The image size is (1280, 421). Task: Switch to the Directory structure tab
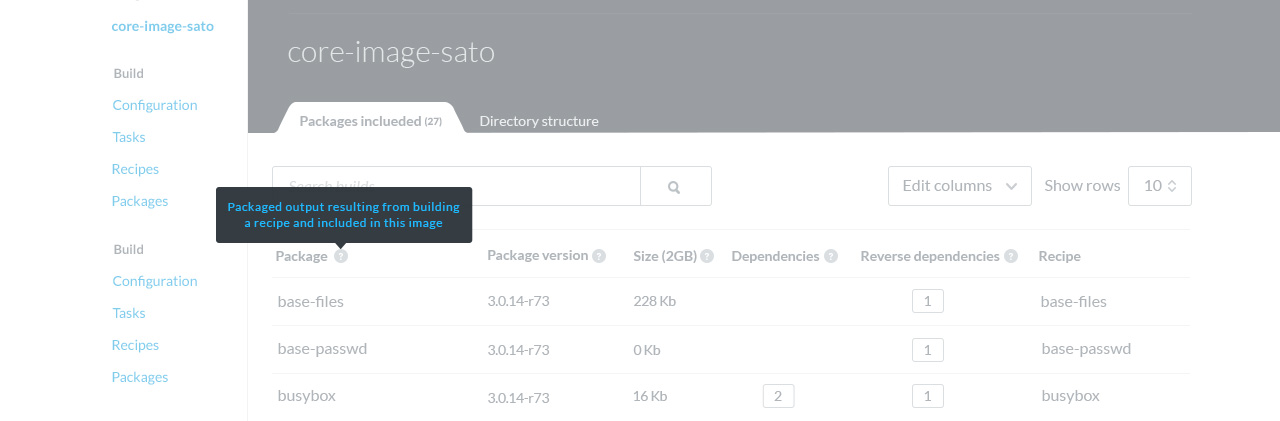[x=538, y=121]
